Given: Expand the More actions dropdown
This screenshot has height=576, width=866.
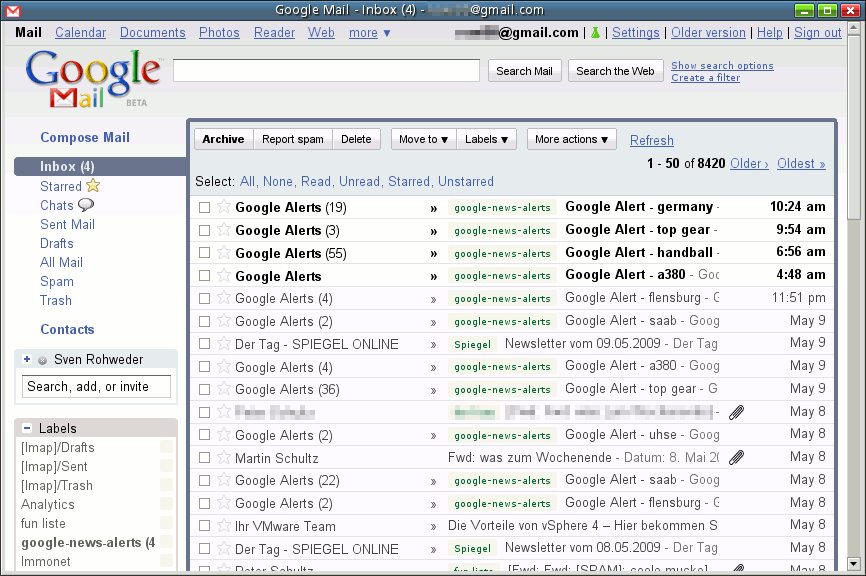Looking at the screenshot, I should tap(571, 140).
